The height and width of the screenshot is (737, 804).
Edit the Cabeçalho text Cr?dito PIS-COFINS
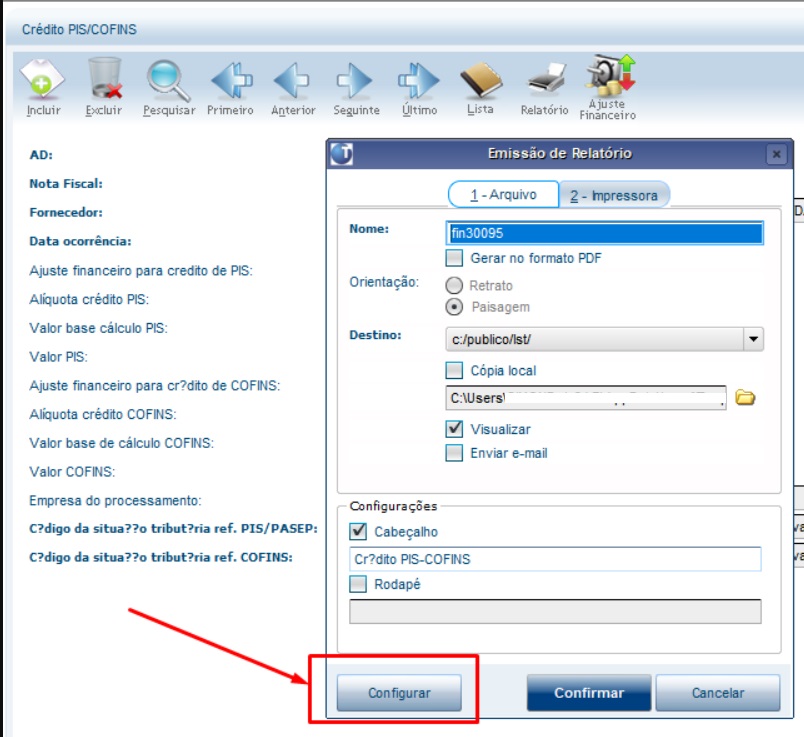pos(555,559)
